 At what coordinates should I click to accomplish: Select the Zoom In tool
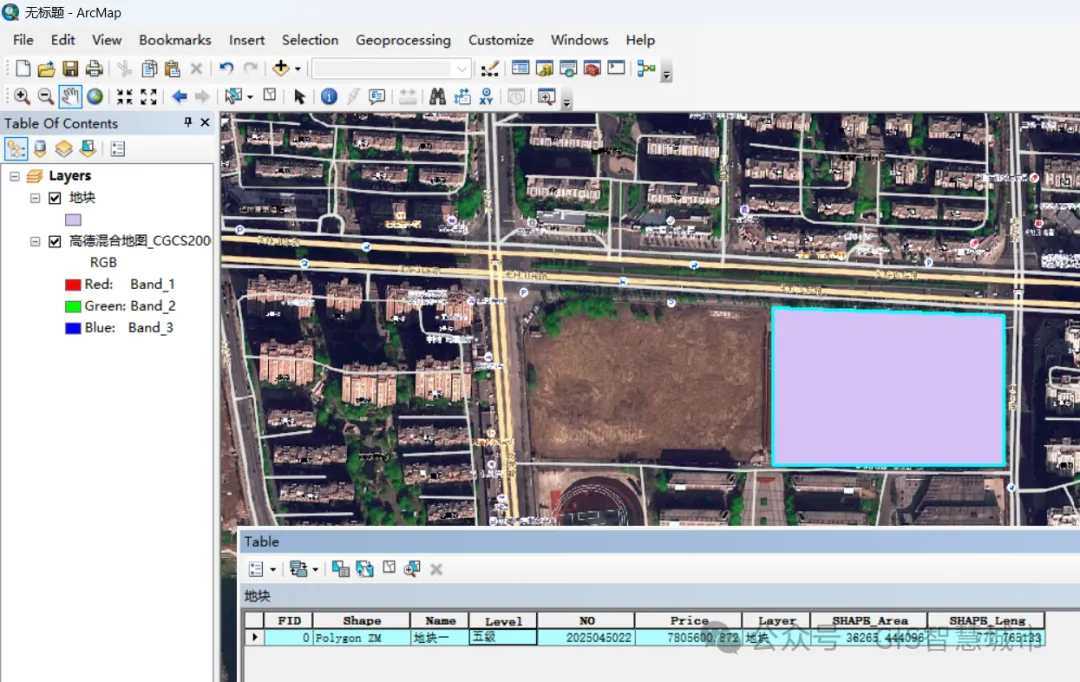[x=21, y=97]
